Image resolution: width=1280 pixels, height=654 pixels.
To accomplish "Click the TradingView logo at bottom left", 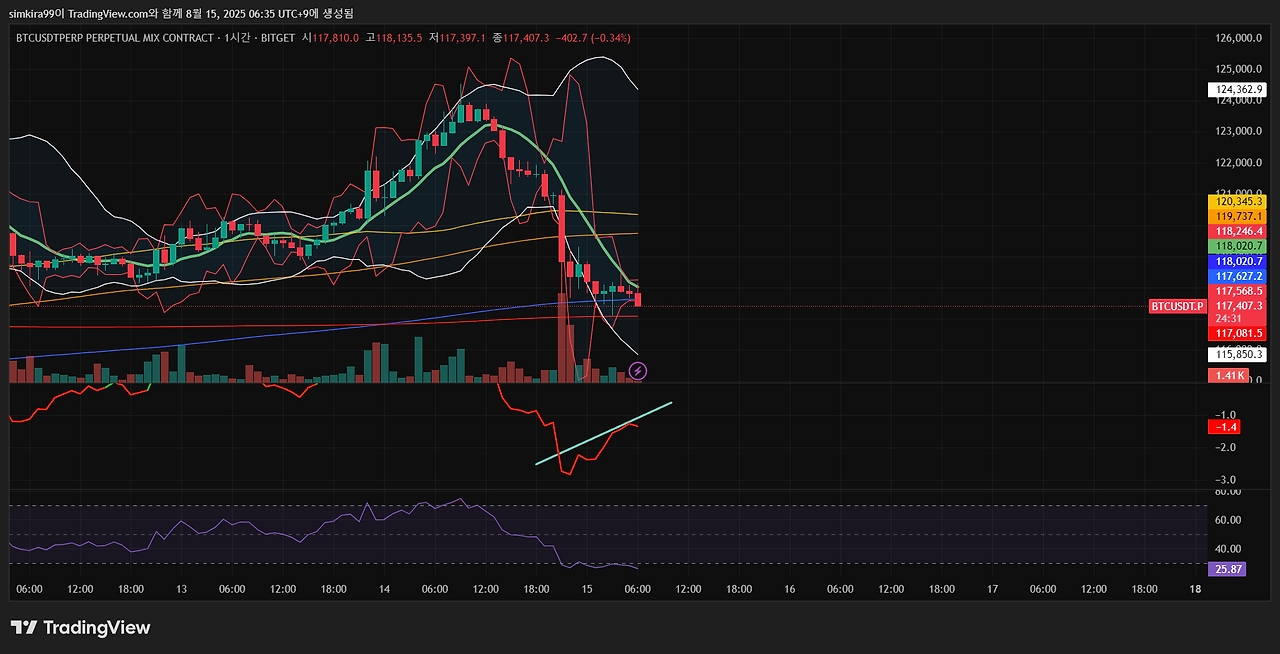I will point(81,627).
